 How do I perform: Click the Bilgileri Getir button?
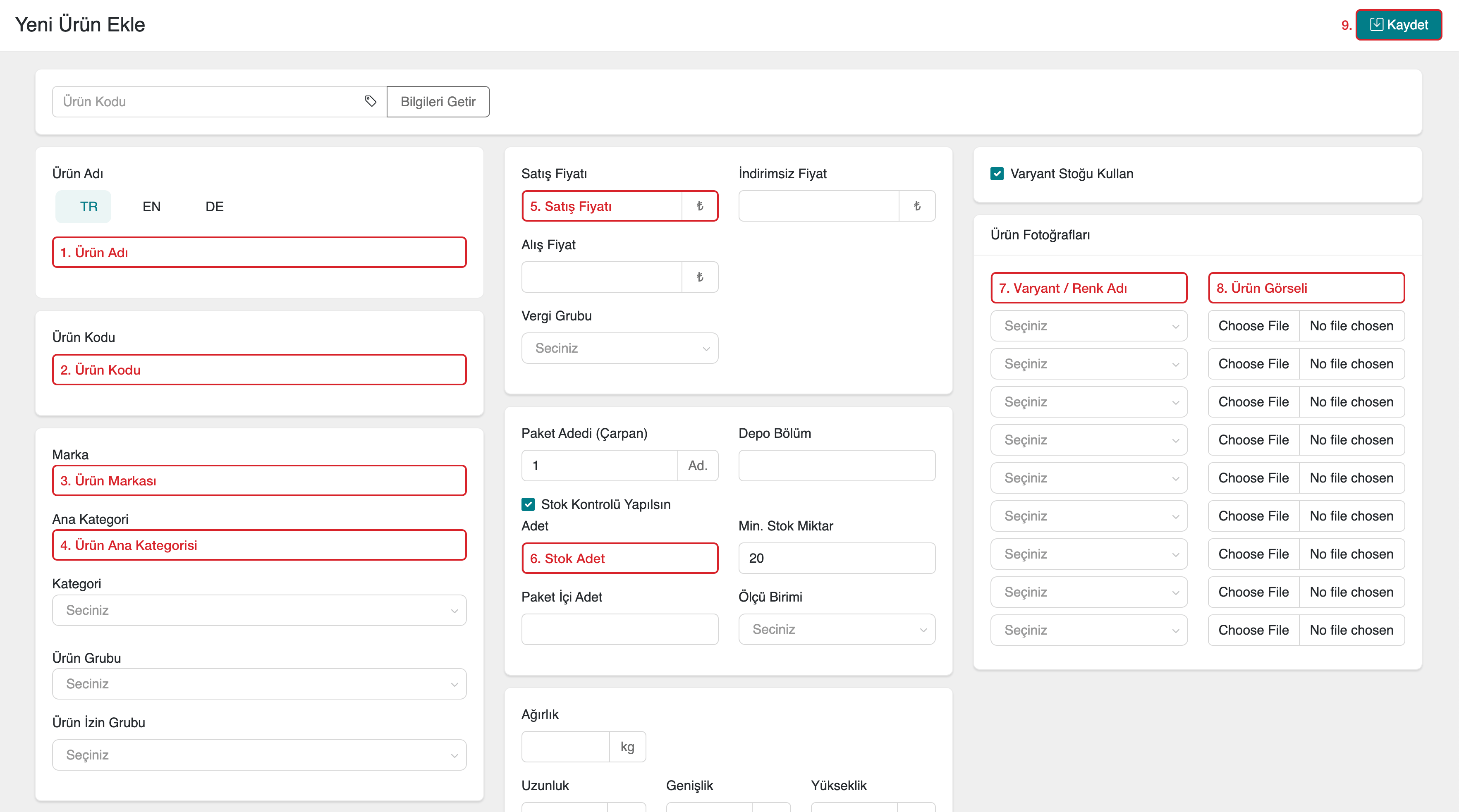[x=438, y=101]
